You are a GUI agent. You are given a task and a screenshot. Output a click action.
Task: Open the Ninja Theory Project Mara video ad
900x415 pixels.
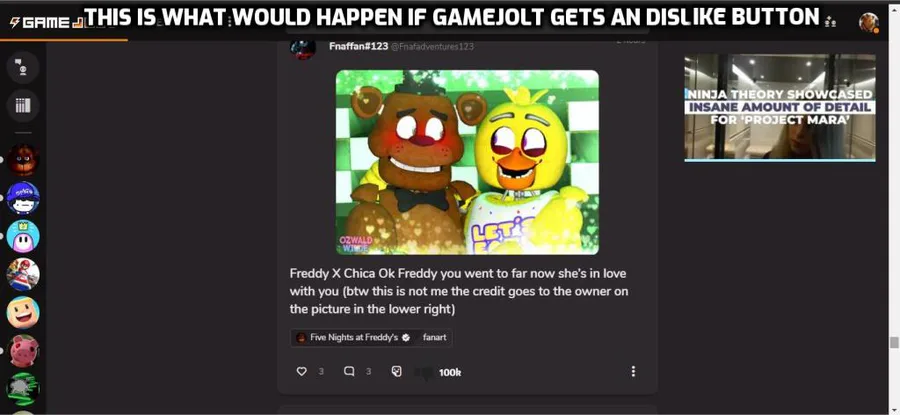click(779, 108)
